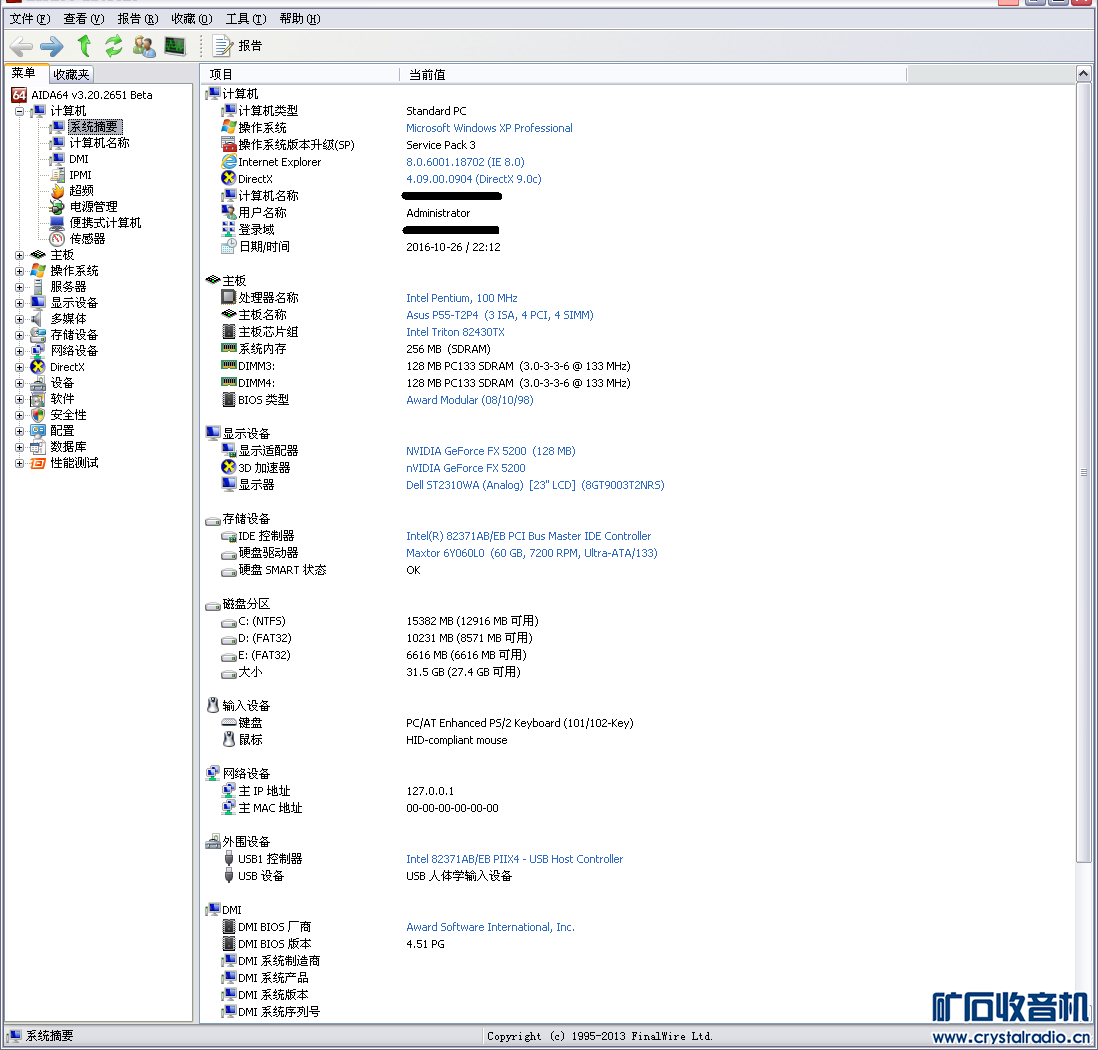The height and width of the screenshot is (1050, 1098).
Task: Click the scroll up arrow of vertical scrollbar
Action: 1083,74
